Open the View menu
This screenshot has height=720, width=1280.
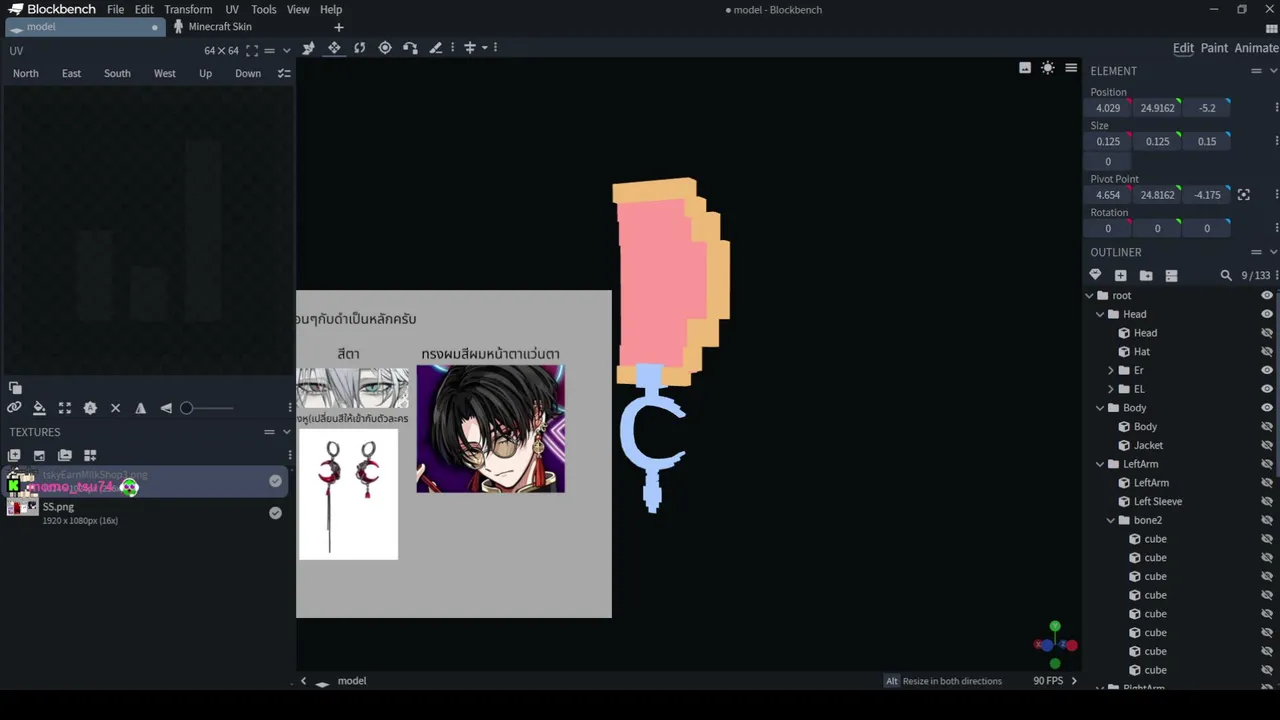pyautogui.click(x=298, y=9)
